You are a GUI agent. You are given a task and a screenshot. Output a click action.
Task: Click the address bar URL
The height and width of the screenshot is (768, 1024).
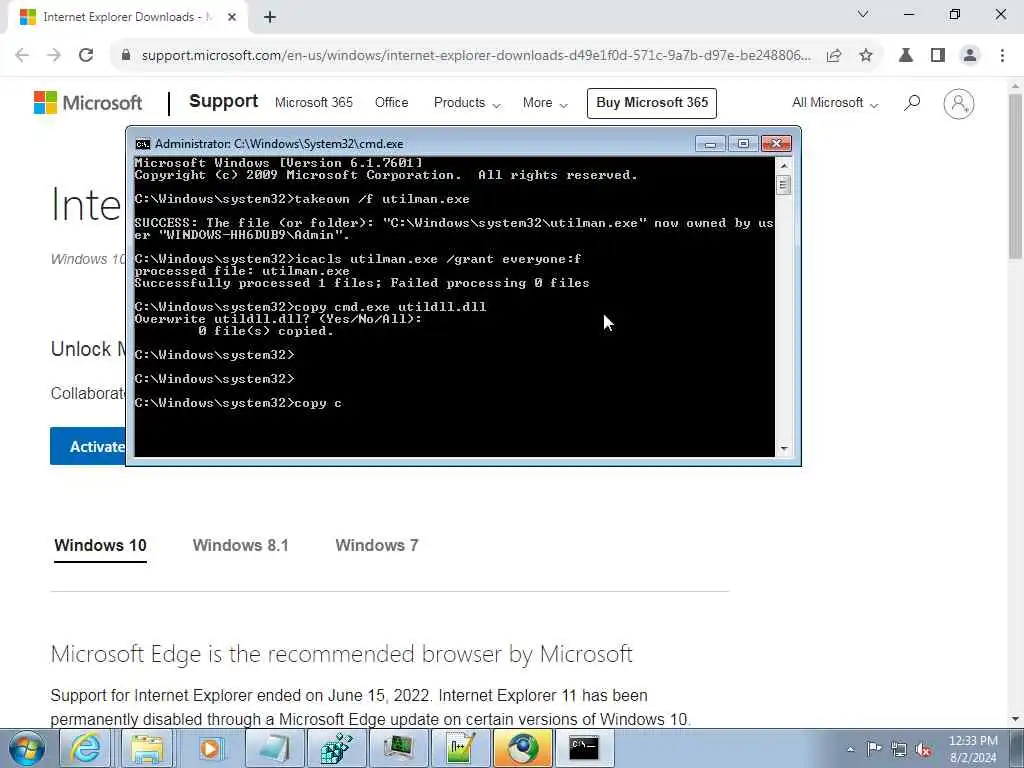pyautogui.click(x=476, y=56)
